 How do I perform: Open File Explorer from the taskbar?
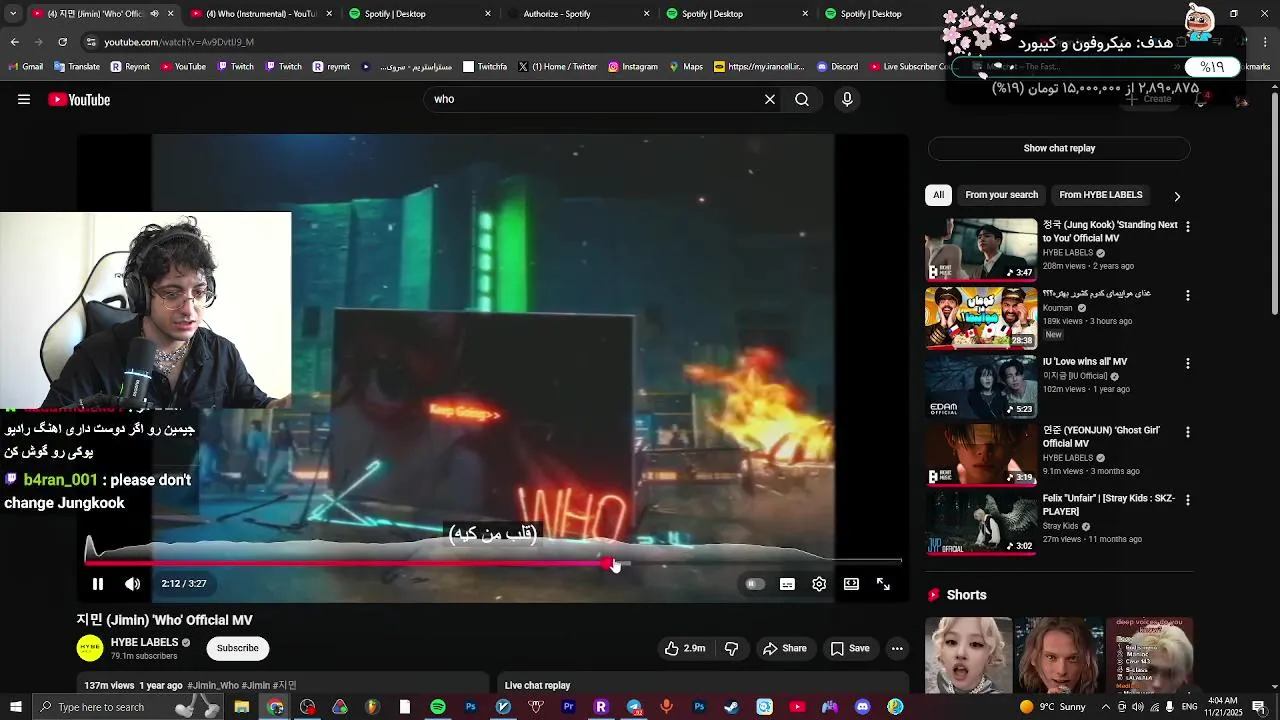pyautogui.click(x=242, y=707)
